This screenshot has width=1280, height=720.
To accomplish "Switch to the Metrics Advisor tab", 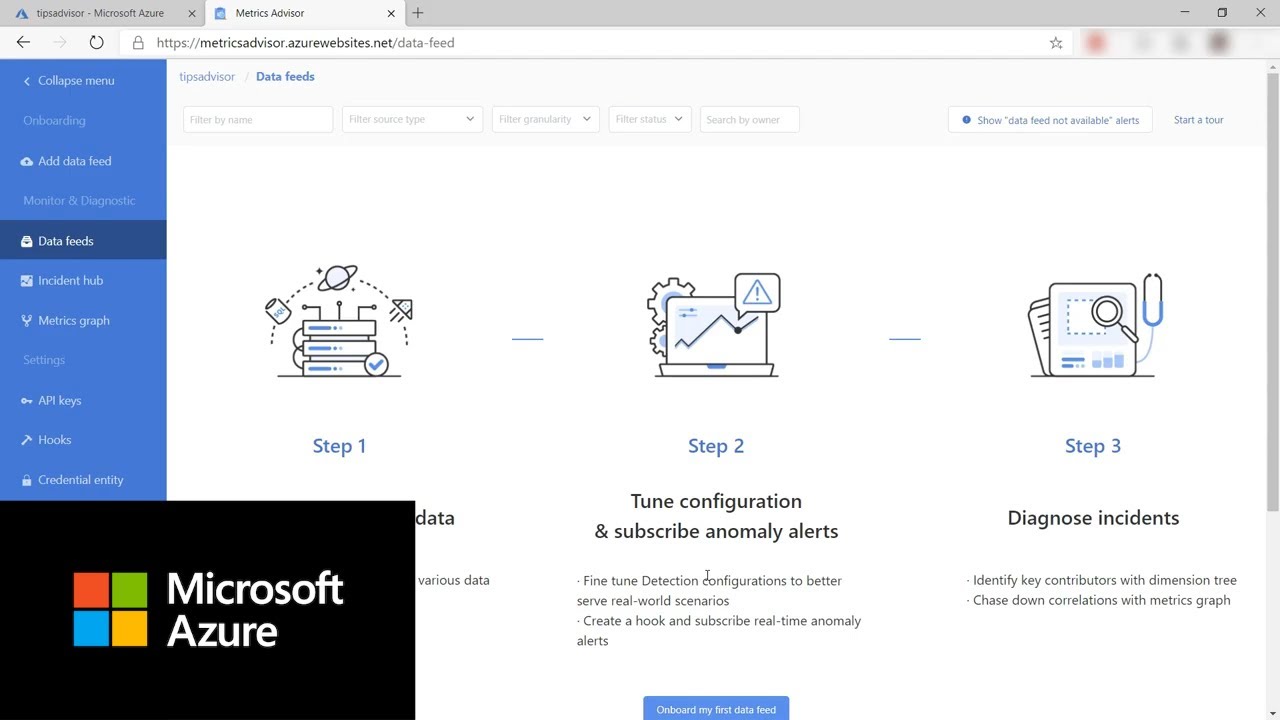I will pos(304,13).
